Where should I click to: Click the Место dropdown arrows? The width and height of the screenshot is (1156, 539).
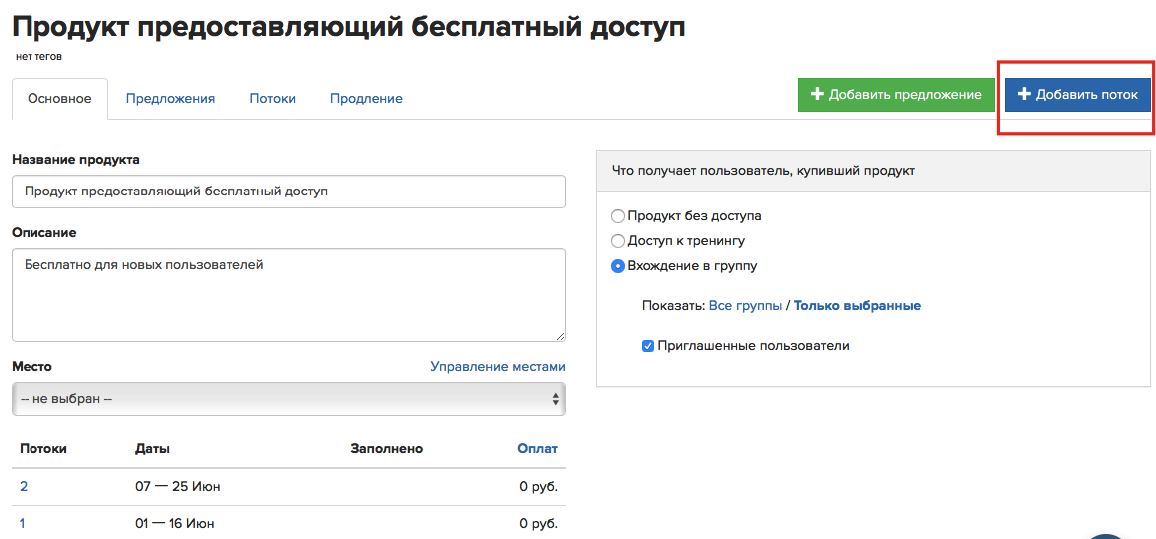coord(555,399)
